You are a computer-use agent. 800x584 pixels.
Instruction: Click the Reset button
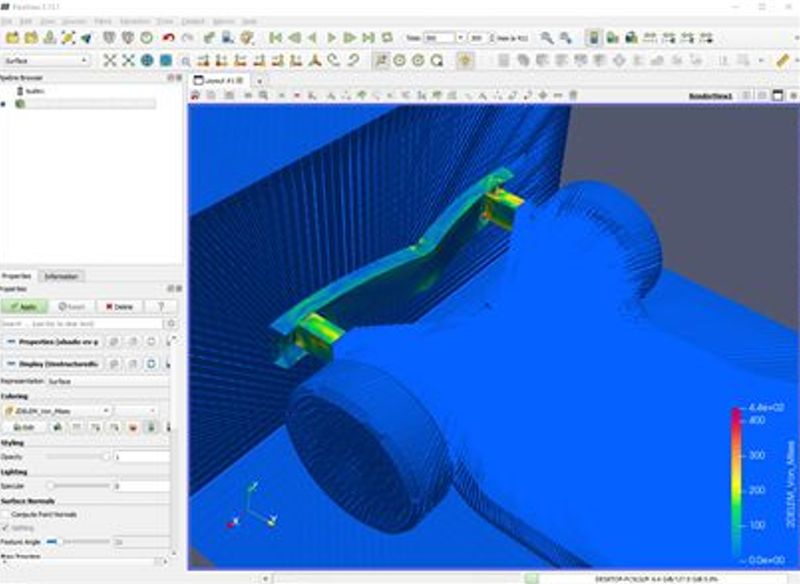click(71, 307)
